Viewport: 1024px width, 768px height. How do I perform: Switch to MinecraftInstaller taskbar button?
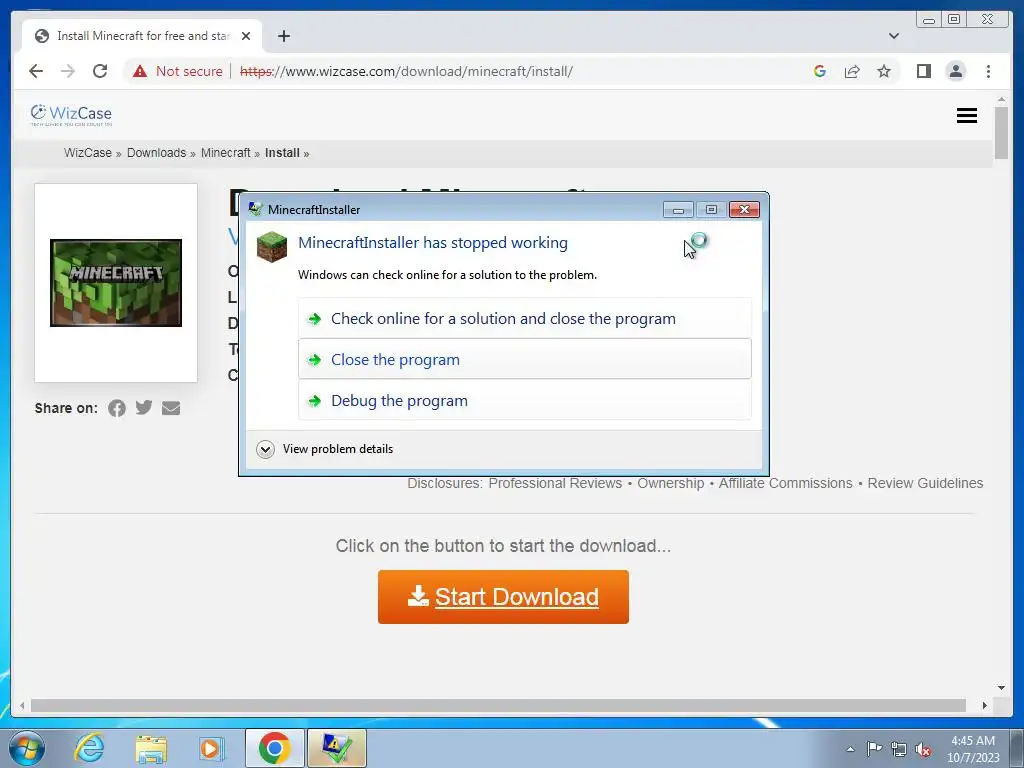[x=336, y=748]
